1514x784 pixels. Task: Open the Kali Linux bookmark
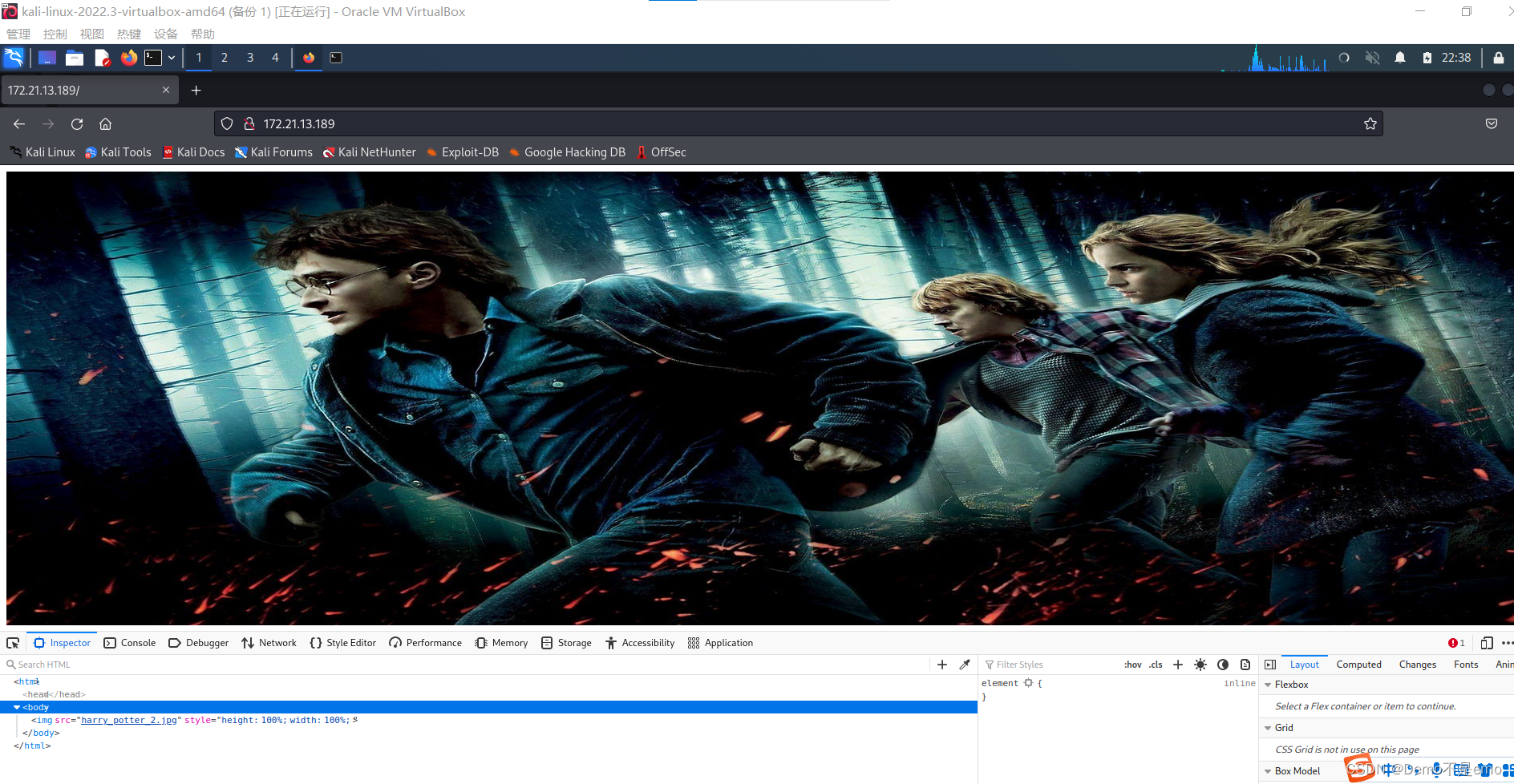(x=43, y=152)
